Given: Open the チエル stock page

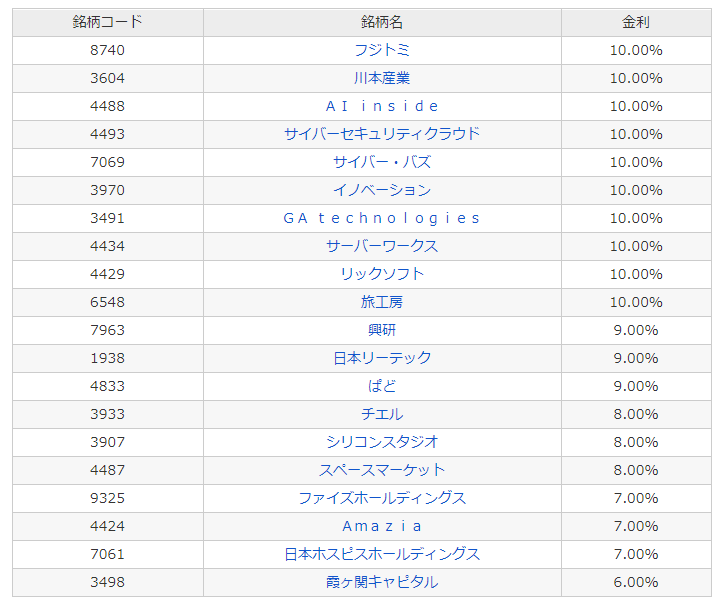Looking at the screenshot, I should tap(382, 414).
